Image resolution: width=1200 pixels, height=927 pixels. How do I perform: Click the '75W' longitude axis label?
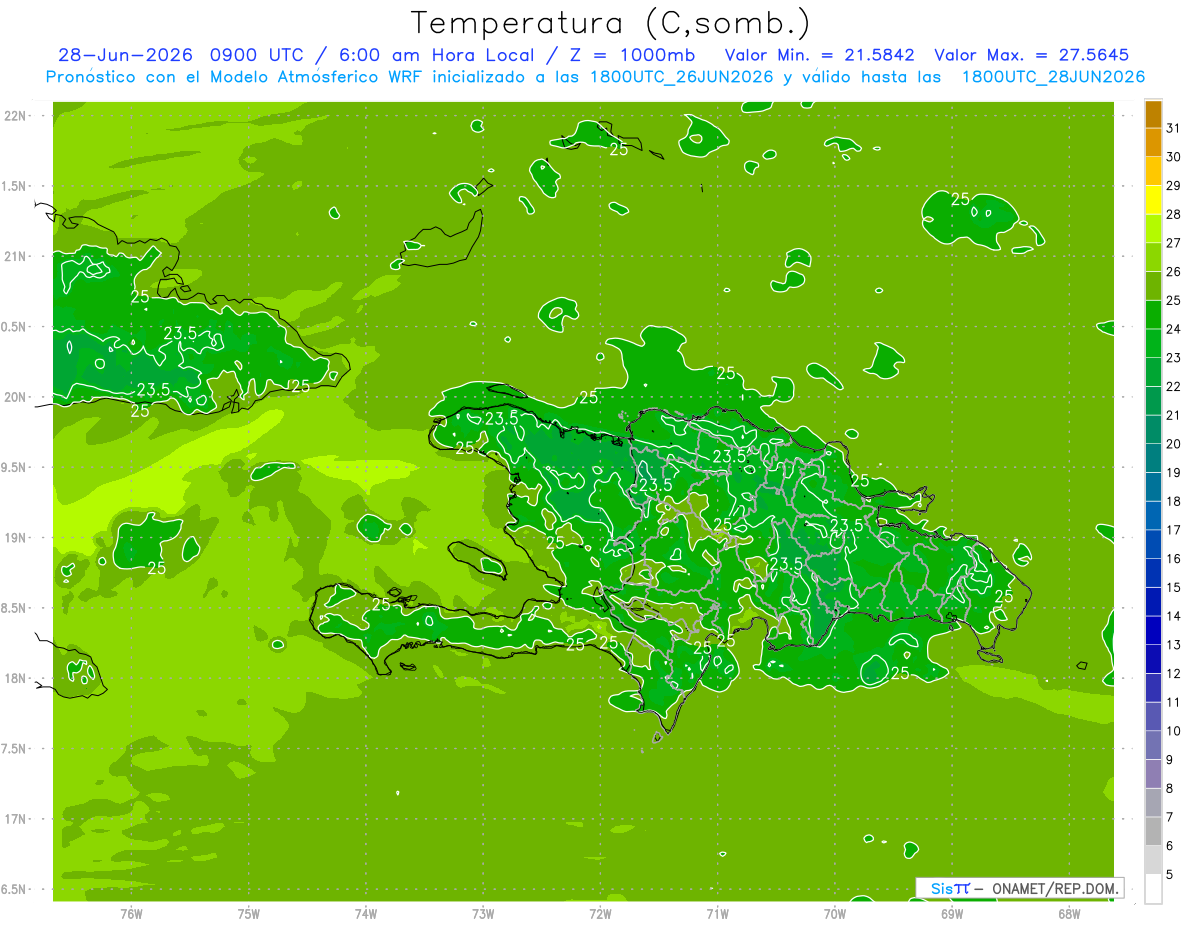(x=249, y=913)
